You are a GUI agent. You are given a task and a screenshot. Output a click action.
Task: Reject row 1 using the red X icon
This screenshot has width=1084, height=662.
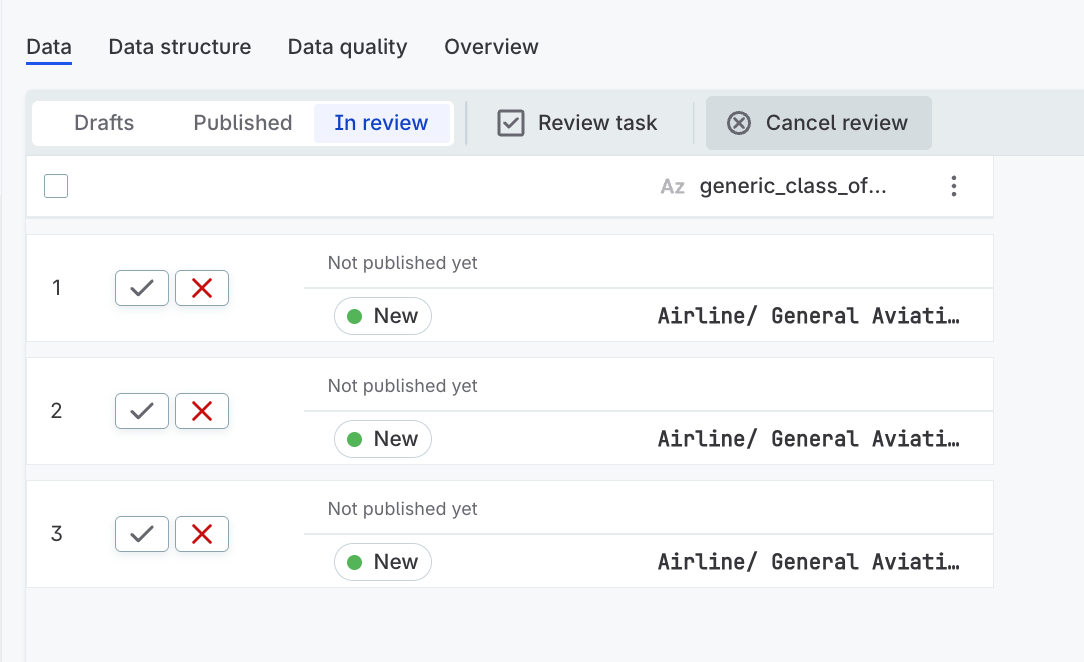(202, 287)
